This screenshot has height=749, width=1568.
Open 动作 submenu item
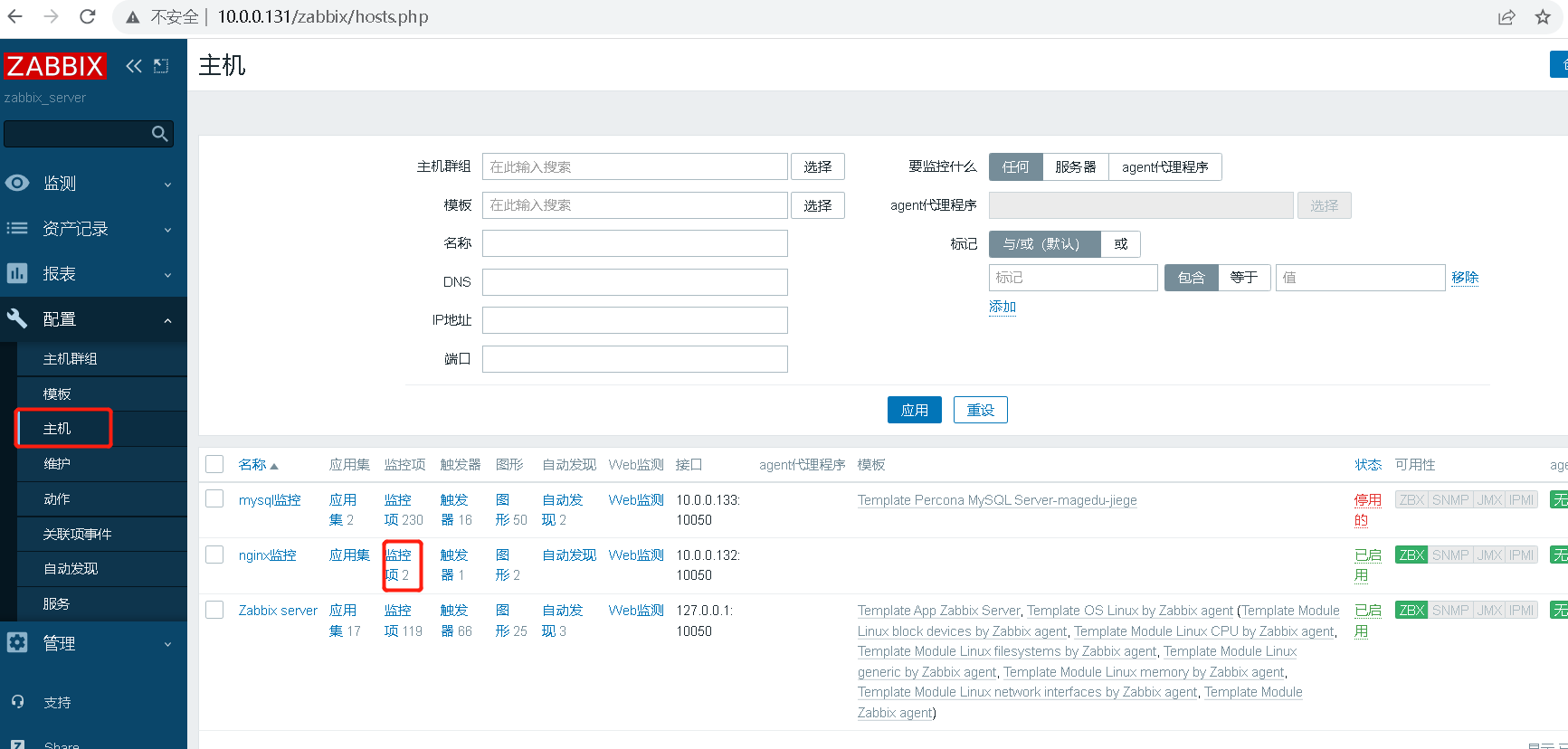click(101, 499)
